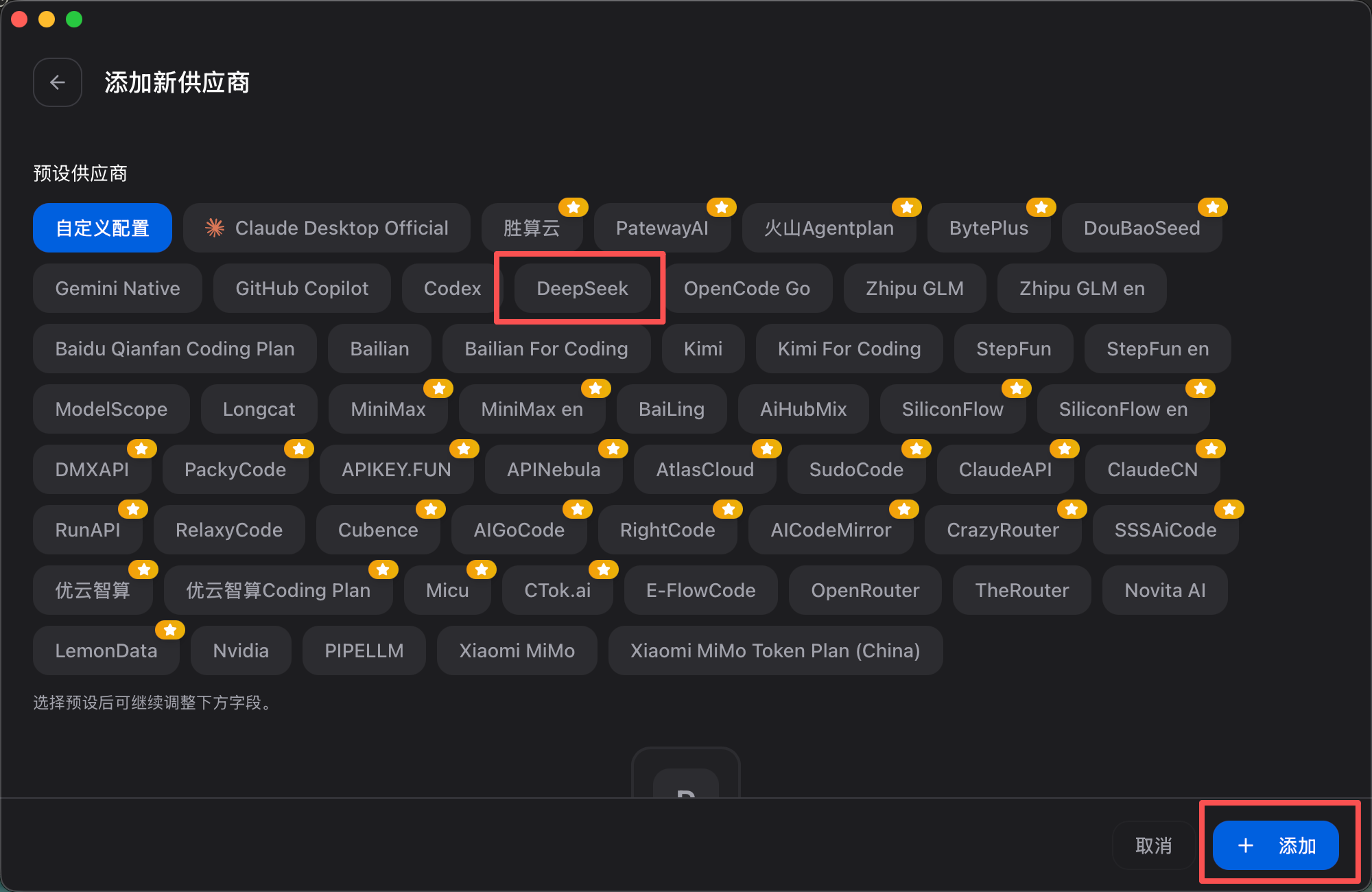Image resolution: width=1372 pixels, height=892 pixels.
Task: Pick the AiHubMix preset
Action: (x=803, y=409)
